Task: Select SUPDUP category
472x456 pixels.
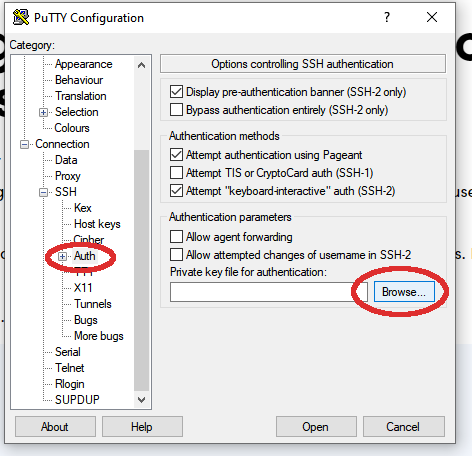Action: coord(77,400)
